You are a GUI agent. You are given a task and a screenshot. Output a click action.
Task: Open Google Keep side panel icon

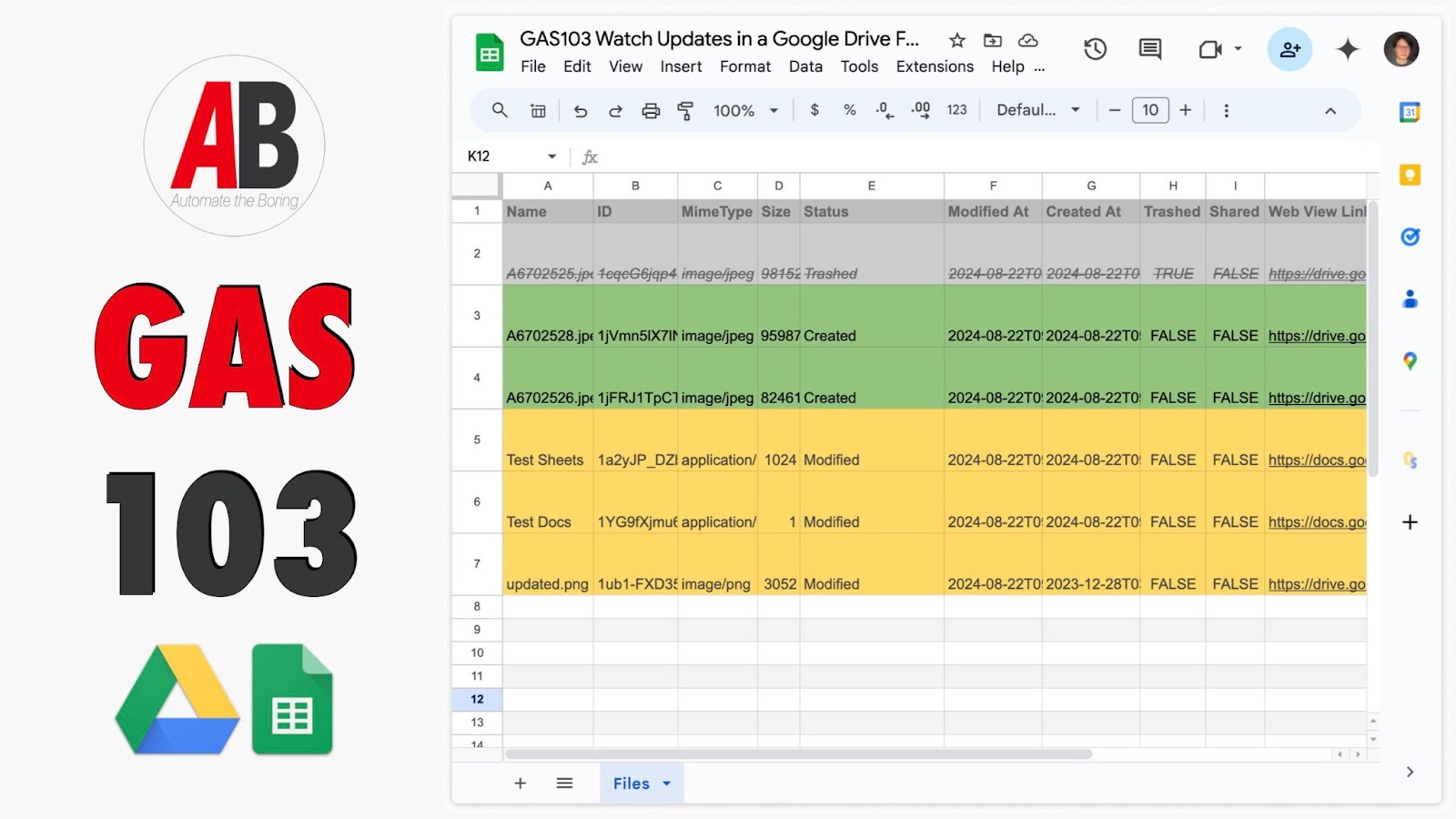click(x=1410, y=175)
